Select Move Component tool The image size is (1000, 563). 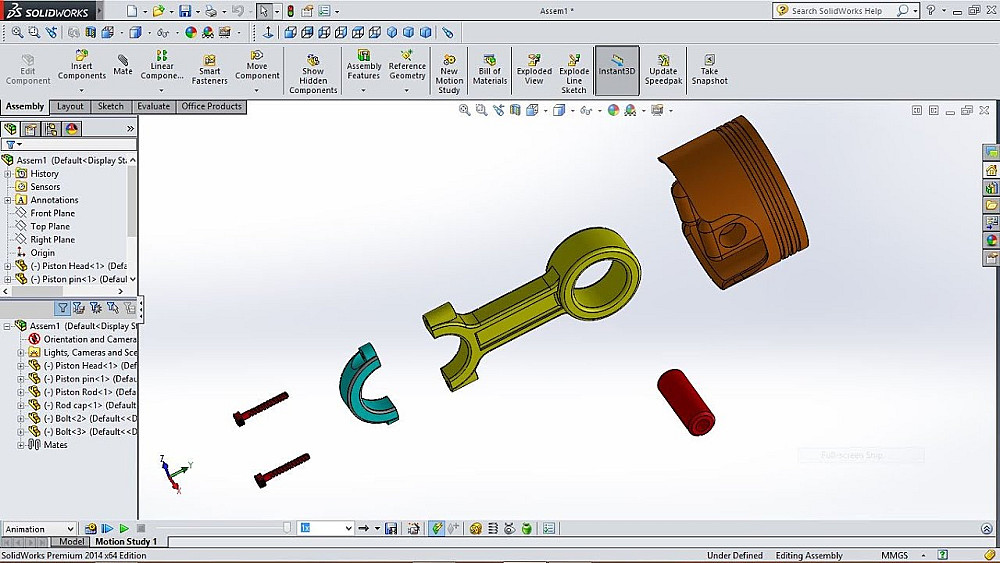click(257, 65)
